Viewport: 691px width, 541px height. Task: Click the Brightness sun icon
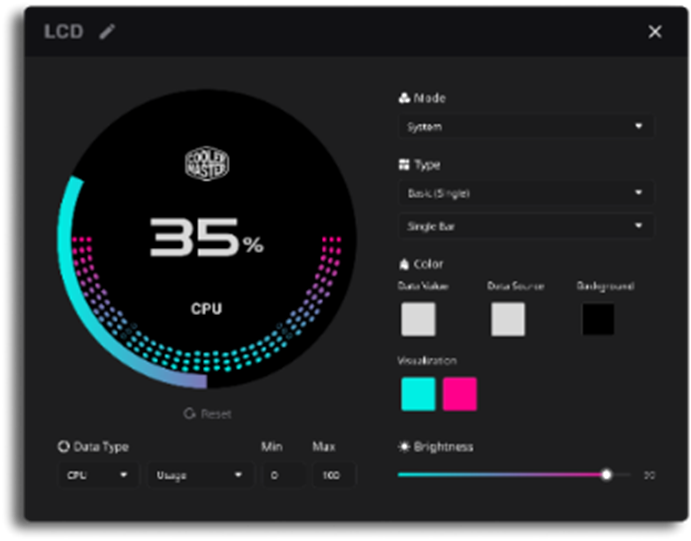403,446
